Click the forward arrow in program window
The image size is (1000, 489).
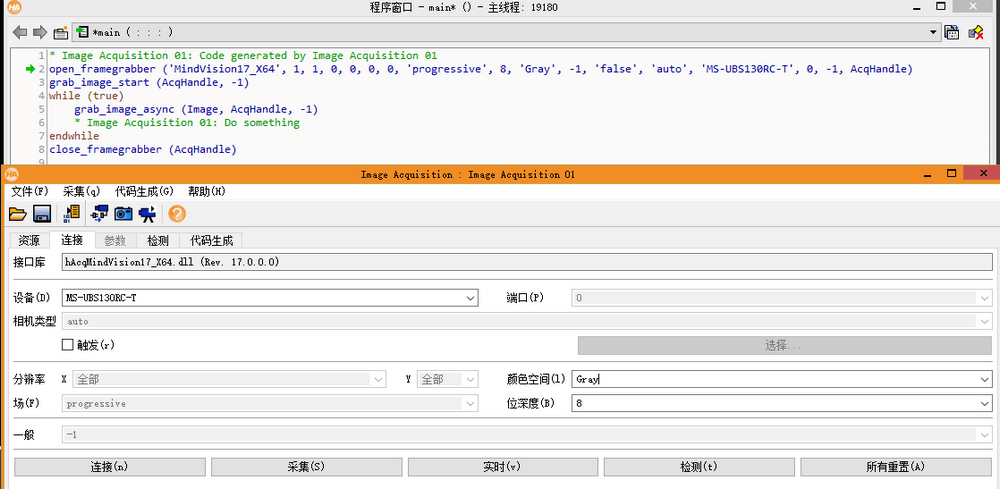[x=40, y=32]
